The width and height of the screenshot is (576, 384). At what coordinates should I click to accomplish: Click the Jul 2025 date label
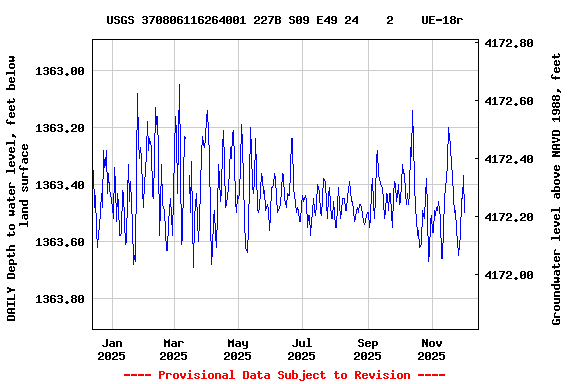tap(302, 349)
